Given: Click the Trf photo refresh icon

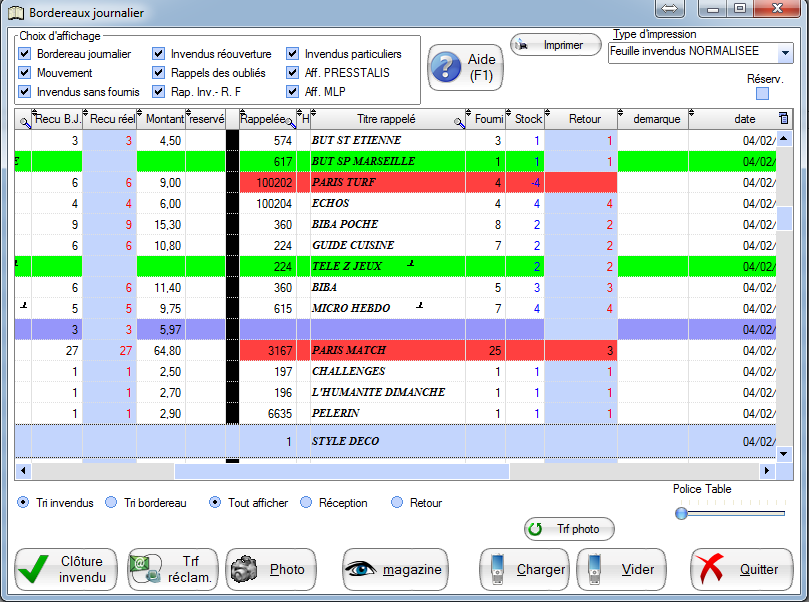Looking at the screenshot, I should [x=536, y=529].
